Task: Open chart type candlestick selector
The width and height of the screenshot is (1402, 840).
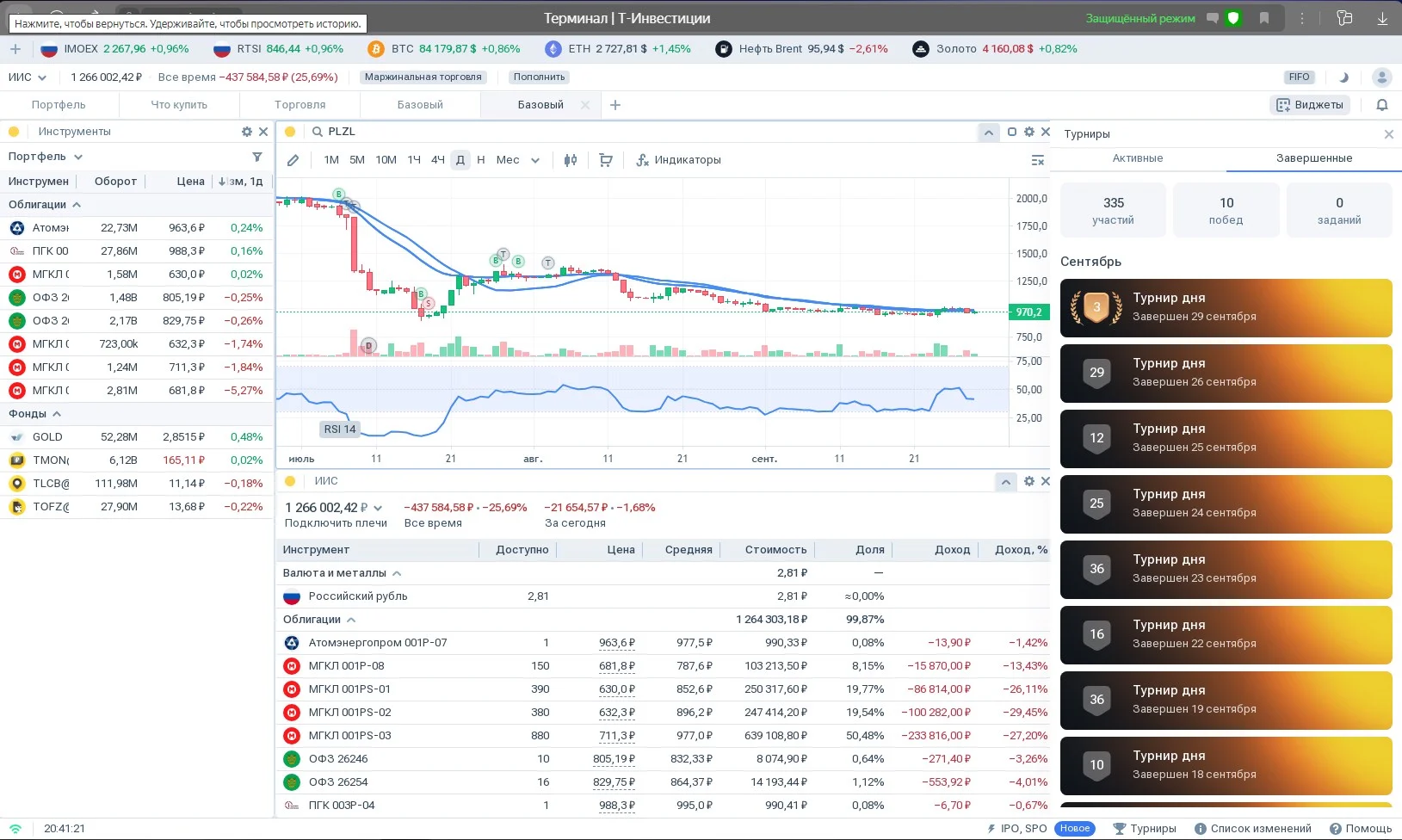Action: click(571, 160)
